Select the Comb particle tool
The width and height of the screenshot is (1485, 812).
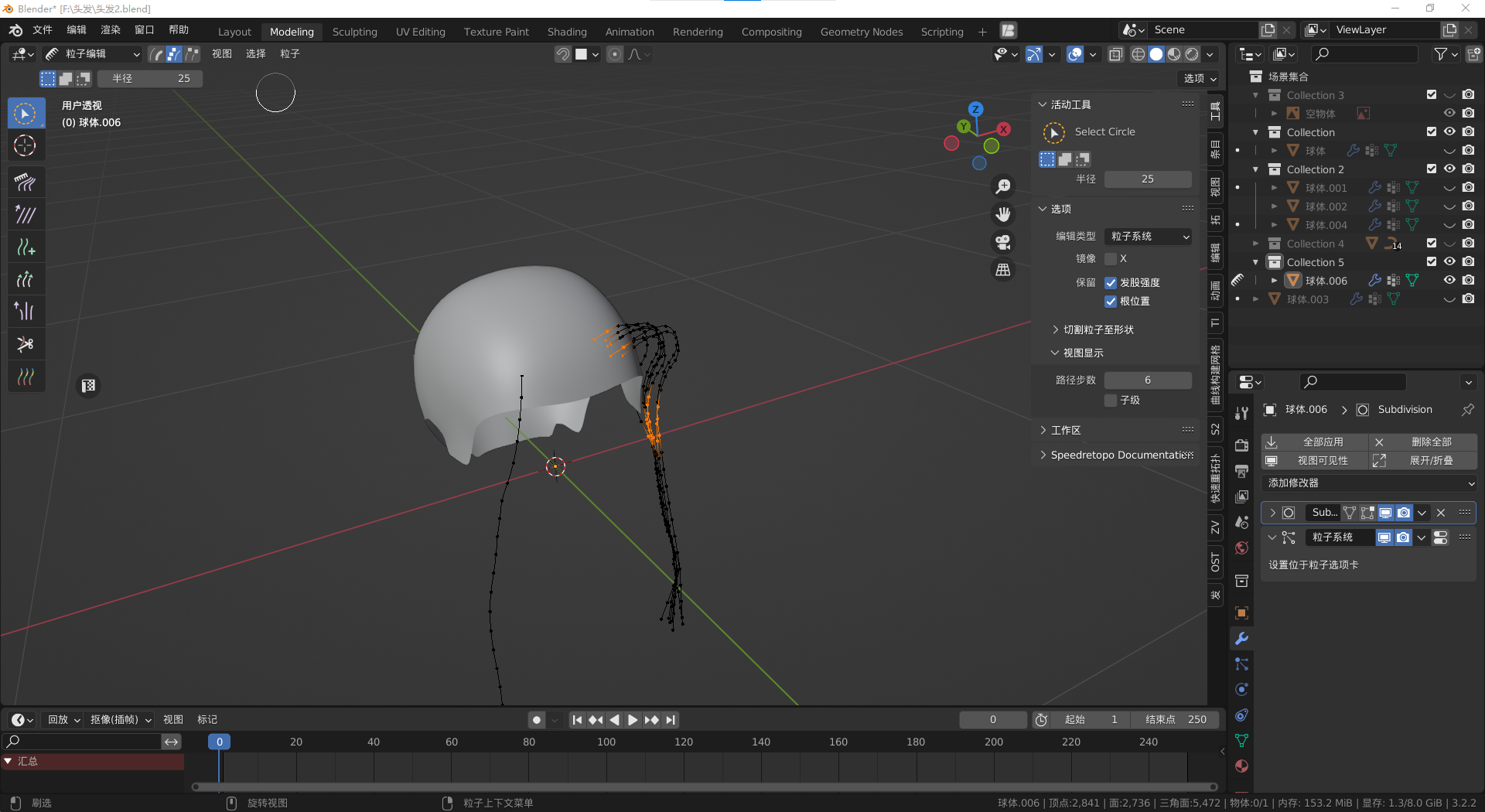pyautogui.click(x=26, y=183)
